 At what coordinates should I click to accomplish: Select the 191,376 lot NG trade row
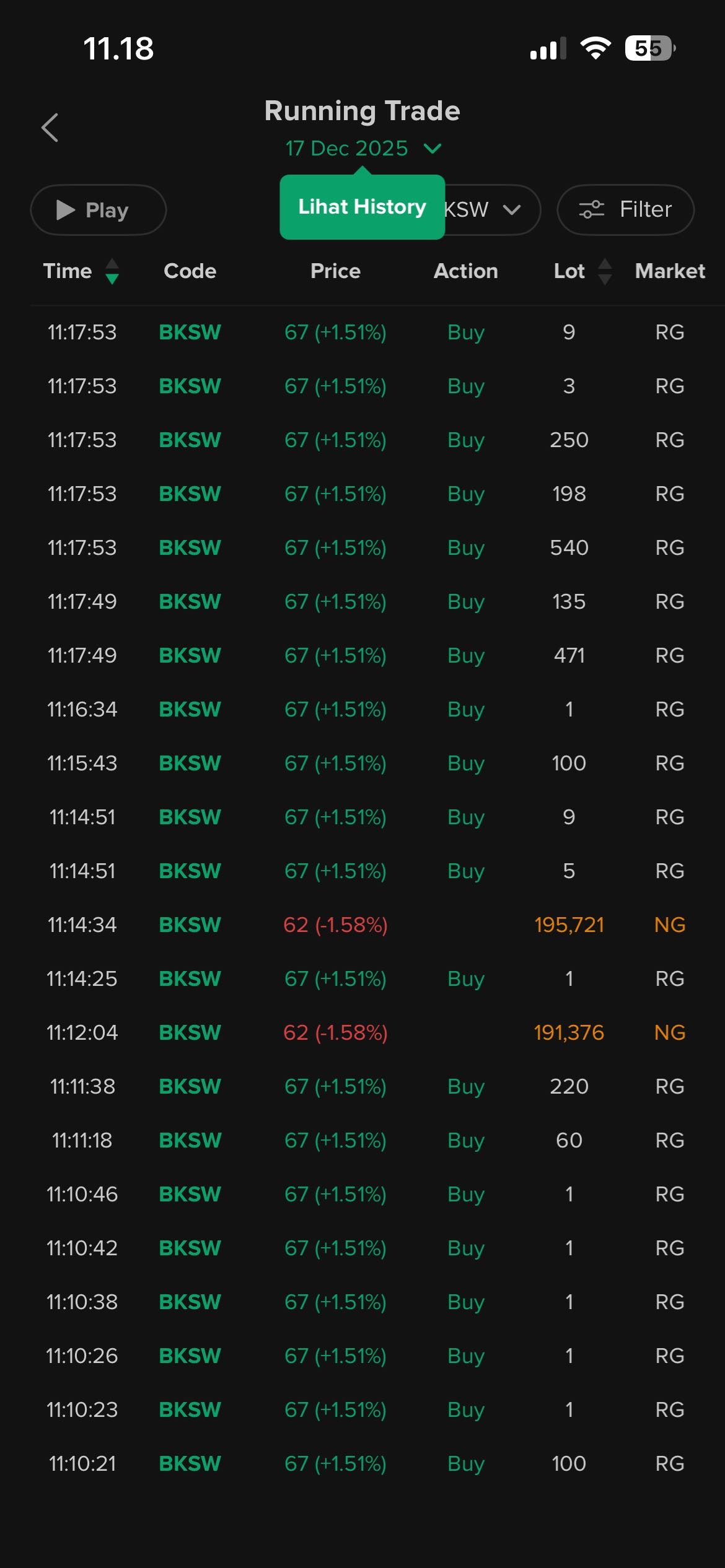362,1032
